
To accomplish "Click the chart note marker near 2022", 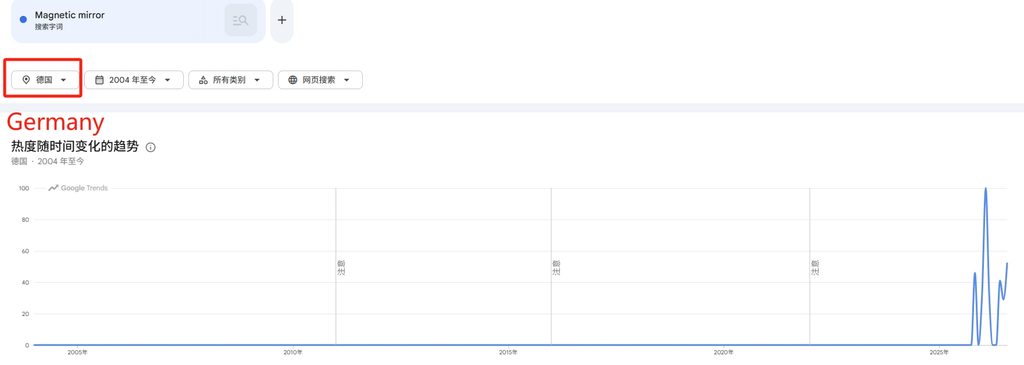I will point(815,268).
